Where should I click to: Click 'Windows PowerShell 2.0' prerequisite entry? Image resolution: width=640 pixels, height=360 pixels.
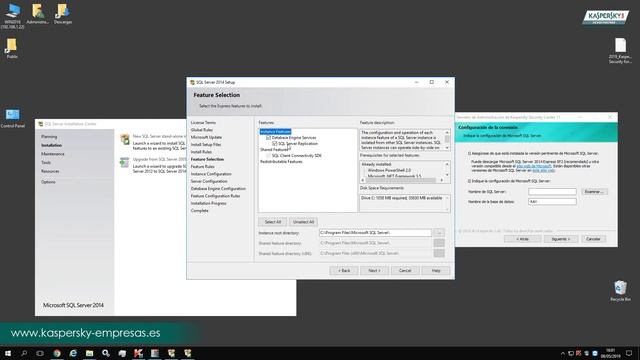[x=389, y=170]
